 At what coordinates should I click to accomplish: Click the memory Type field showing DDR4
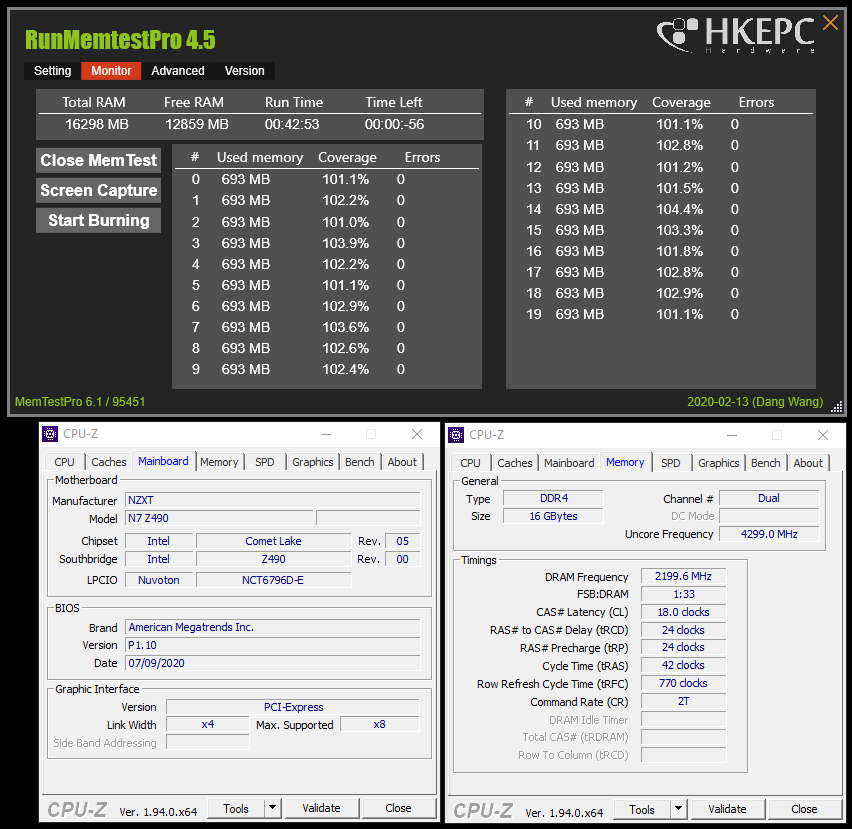click(x=553, y=498)
